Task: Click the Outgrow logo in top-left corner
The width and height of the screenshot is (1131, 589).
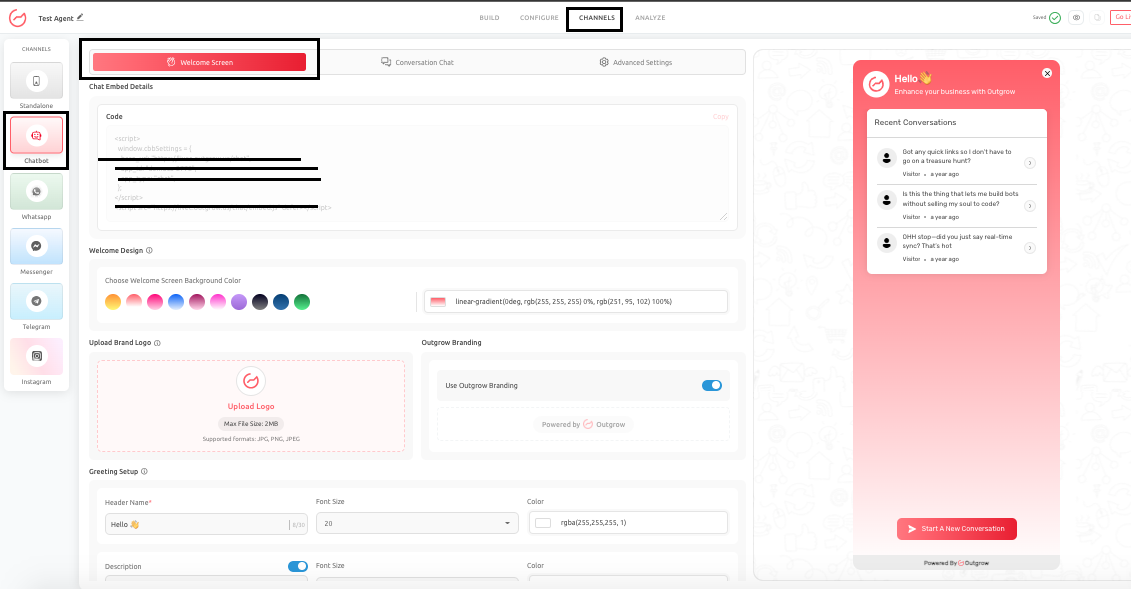Action: point(17,18)
